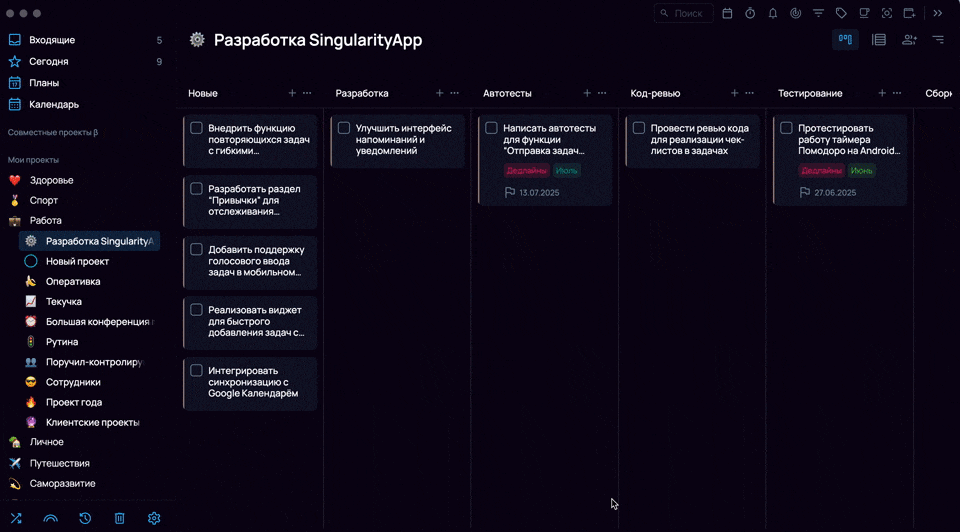The image size is (960, 532).
Task: Click the coffee cup icon in toolbar
Action: (864, 13)
